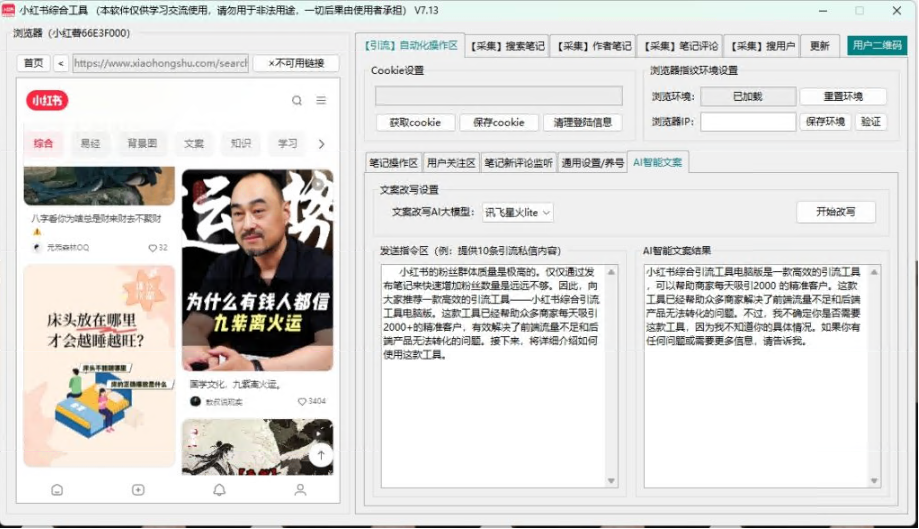The width and height of the screenshot is (919, 529).
Task: Open the ink-painting post thumbnail at bottom
Action: click(257, 446)
